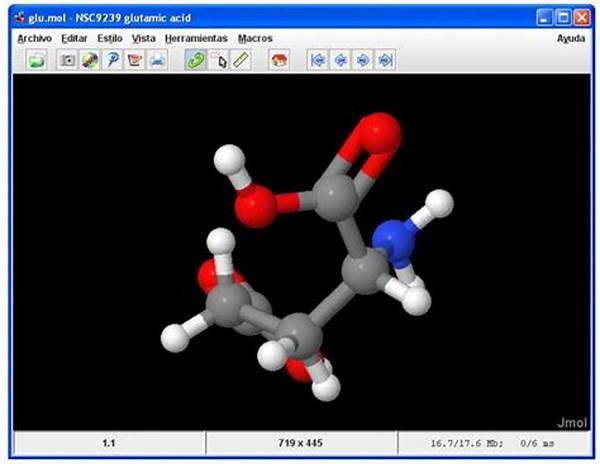Screen dimensions: 600x464
Task: Expand the Macros menu
Action: tap(255, 38)
